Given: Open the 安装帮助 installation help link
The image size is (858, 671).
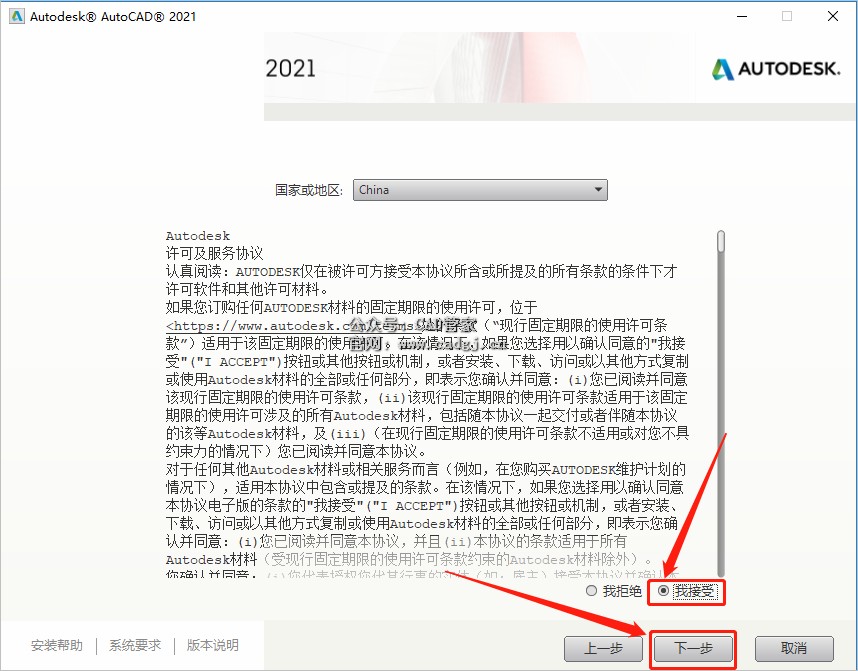Looking at the screenshot, I should point(57,645).
